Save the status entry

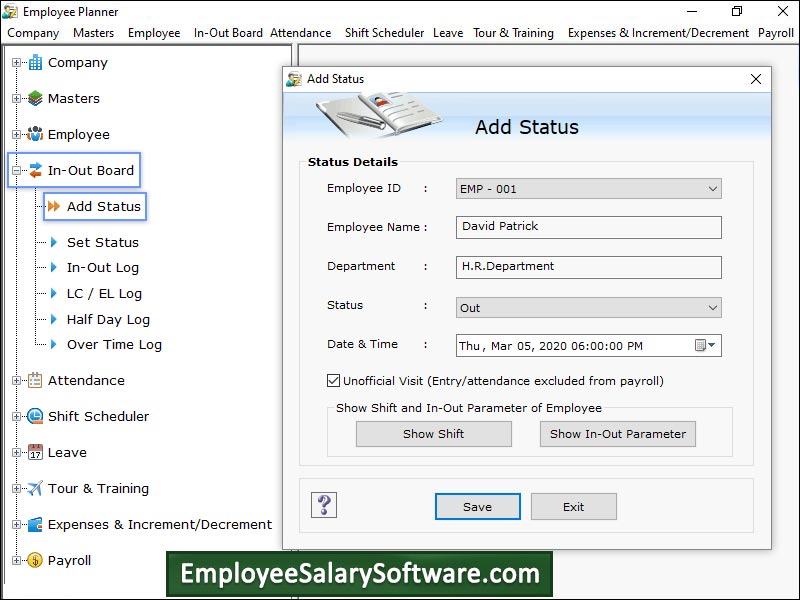[x=477, y=507]
